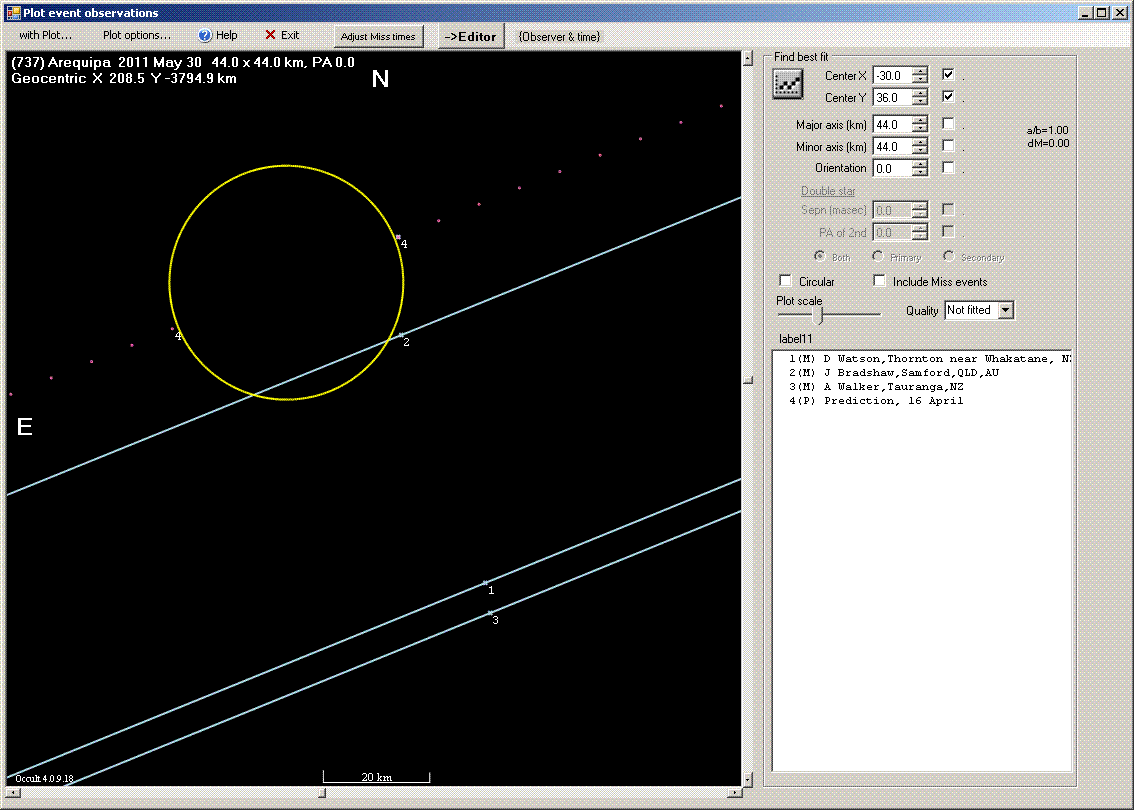Decrease Minor axis with down spinner
The height and width of the screenshot is (810, 1134).
(x=920, y=150)
